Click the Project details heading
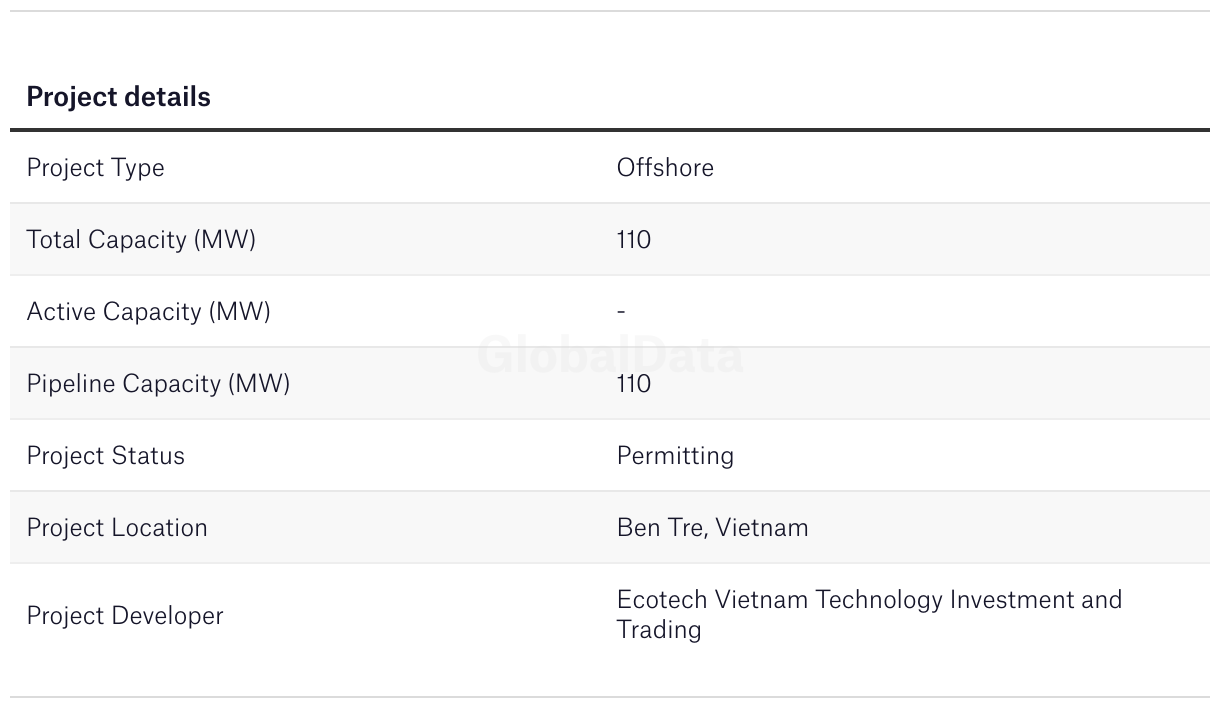Viewport: 1220px width, 708px height. (118, 97)
